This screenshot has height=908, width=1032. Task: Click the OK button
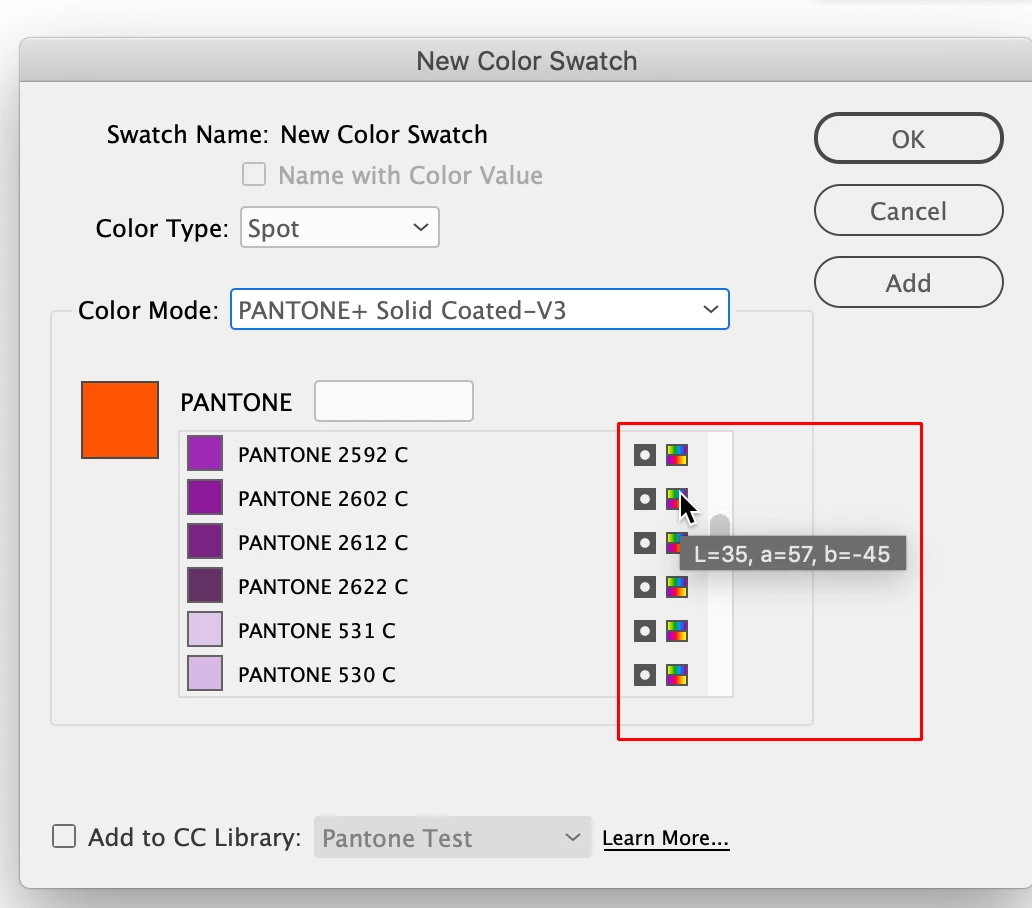[x=908, y=139]
